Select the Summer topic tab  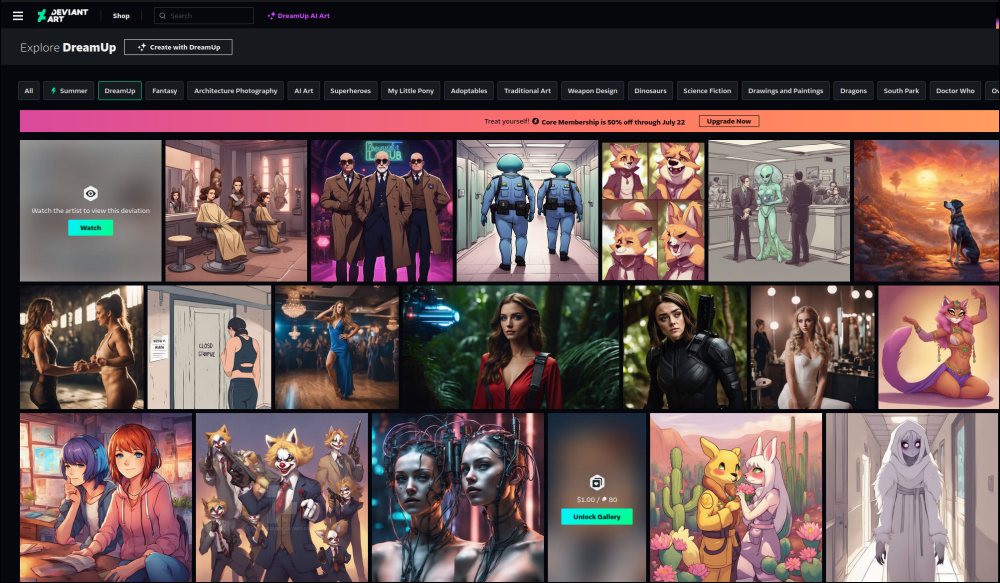click(69, 91)
